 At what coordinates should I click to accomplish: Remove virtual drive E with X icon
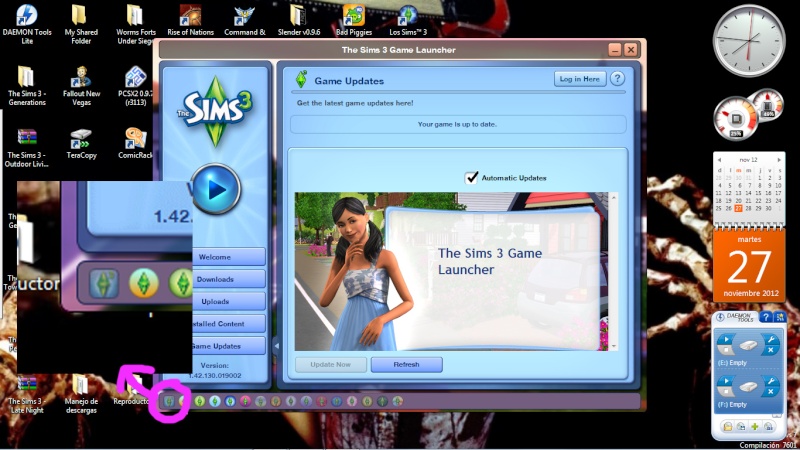tap(770, 350)
